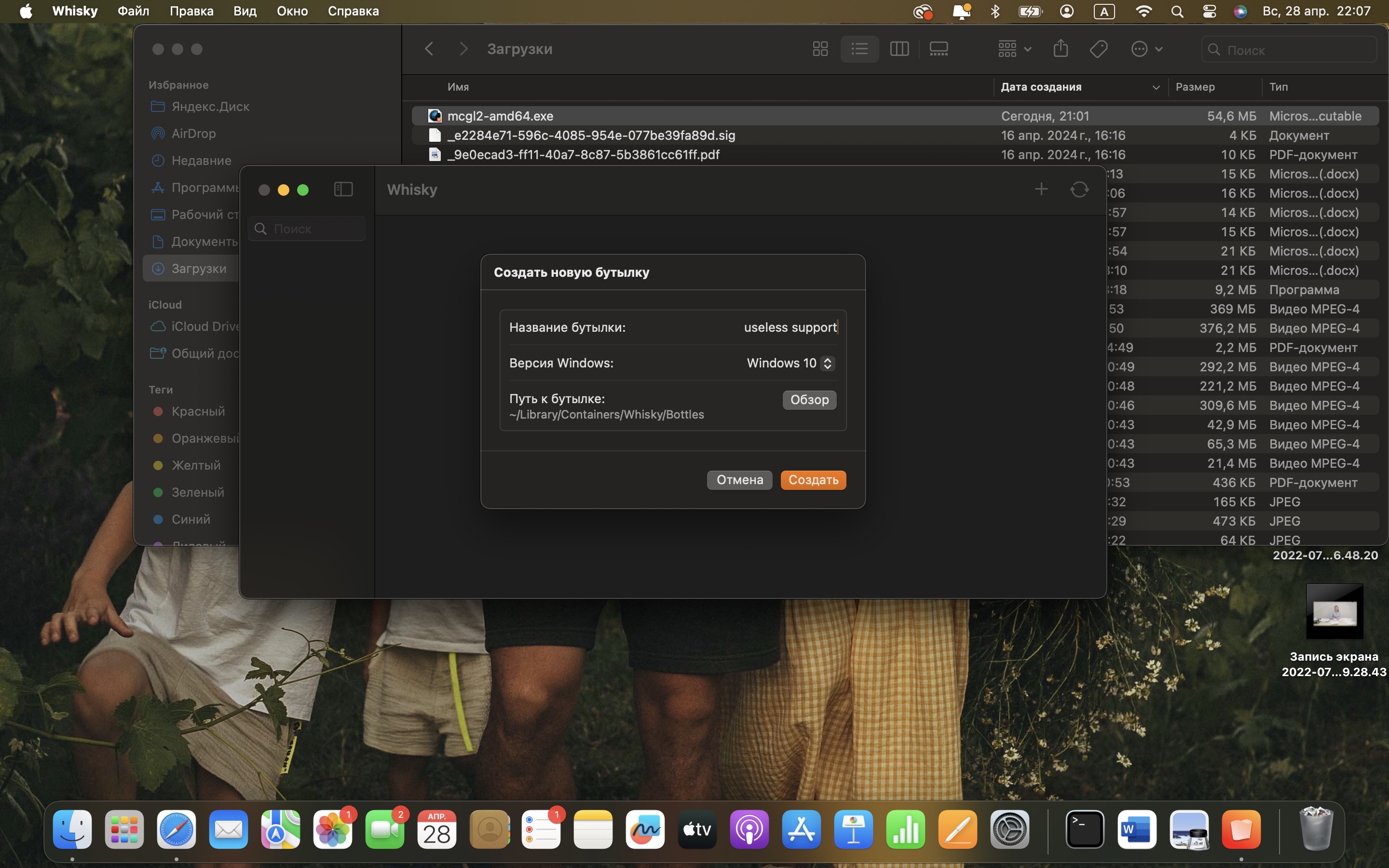The height and width of the screenshot is (868, 1389).
Task: Open Finder from the Dock
Action: pyautogui.click(x=72, y=829)
